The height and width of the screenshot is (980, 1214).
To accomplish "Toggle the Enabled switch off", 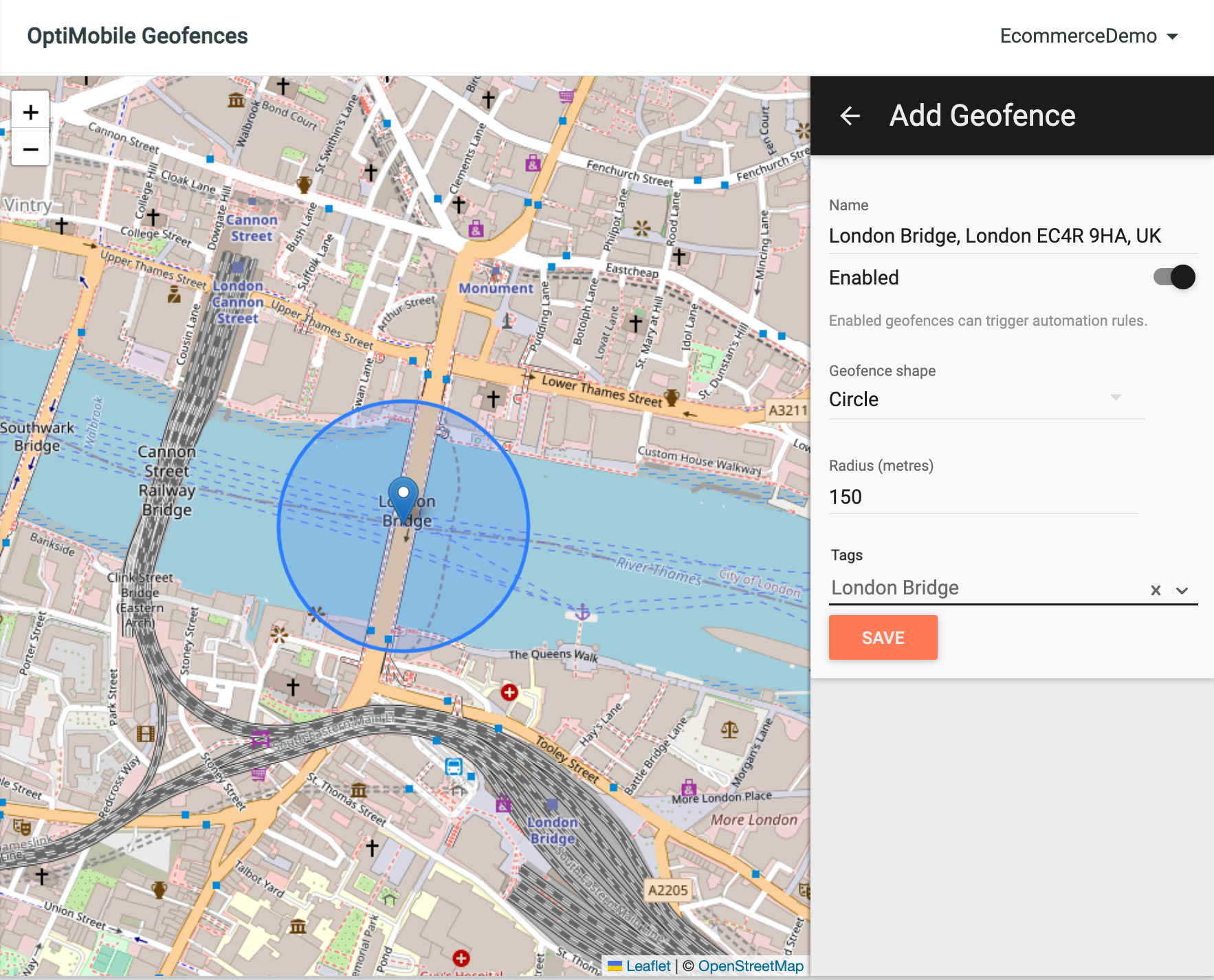I will 1174,277.
